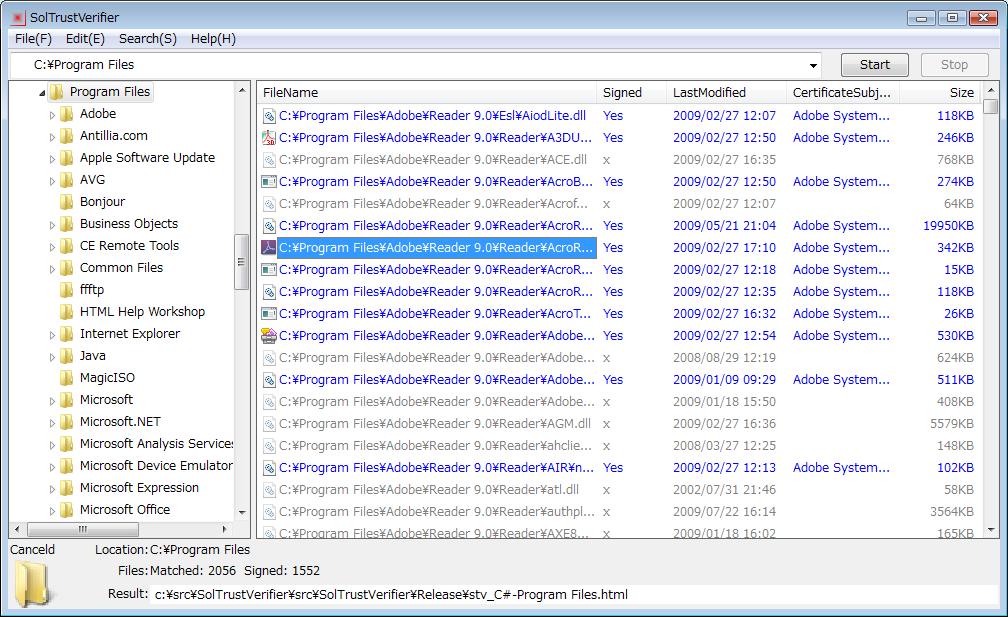Viewport: 1008px width, 617px height.
Task: Expand the Business Objects folder node
Action: 52,225
